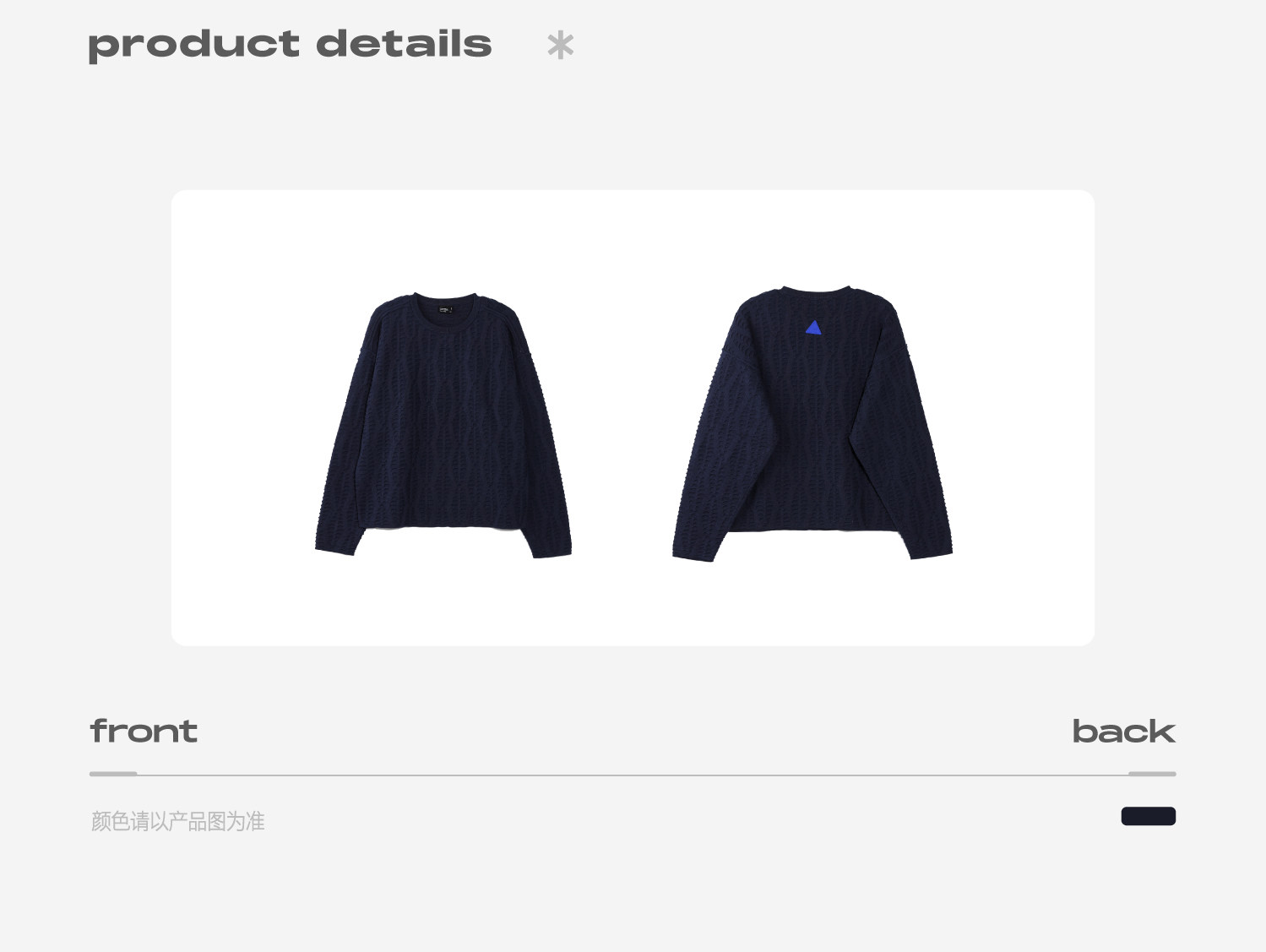Click the word "details" in the heading

pos(404,43)
